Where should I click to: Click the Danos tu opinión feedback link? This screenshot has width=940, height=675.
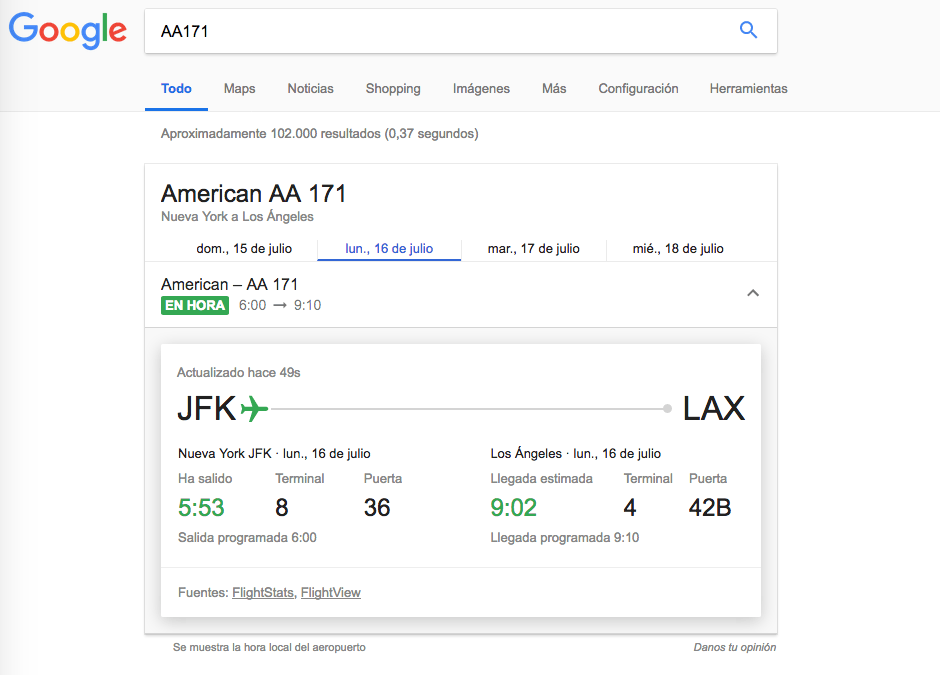[735, 647]
